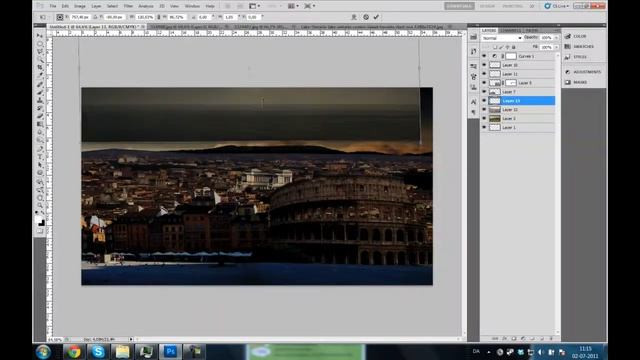
Task: Hide Layer 1 at the bottom
Action: 484,127
